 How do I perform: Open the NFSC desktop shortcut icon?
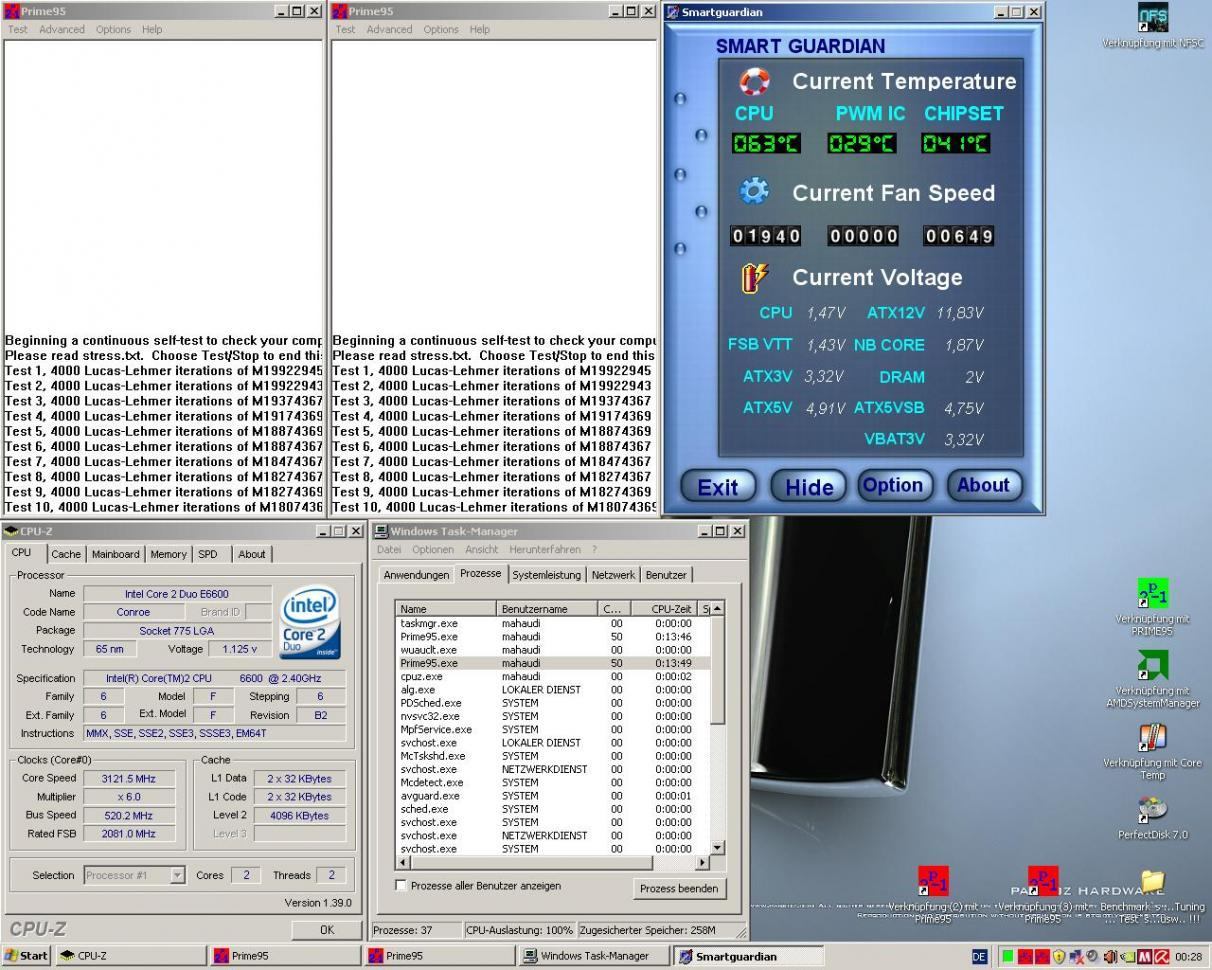coord(1153,19)
